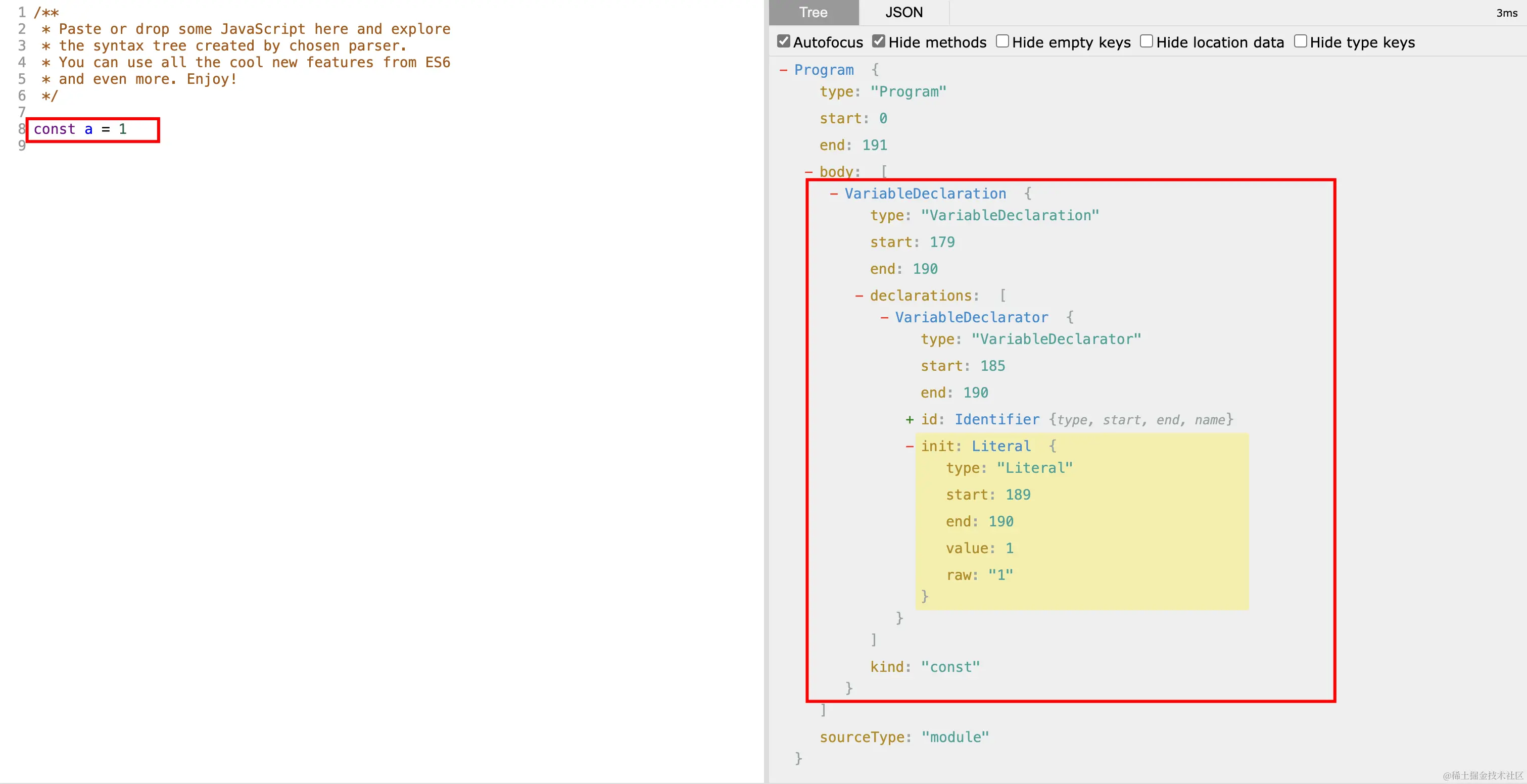Click the VariableDeclaration node label
The width and height of the screenshot is (1527, 784).
tap(925, 194)
